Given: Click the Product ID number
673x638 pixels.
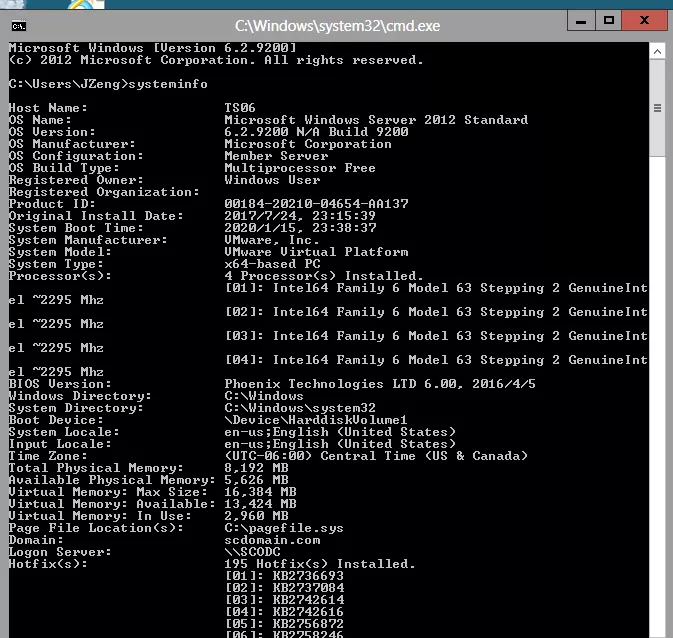Looking at the screenshot, I should click(x=316, y=204).
